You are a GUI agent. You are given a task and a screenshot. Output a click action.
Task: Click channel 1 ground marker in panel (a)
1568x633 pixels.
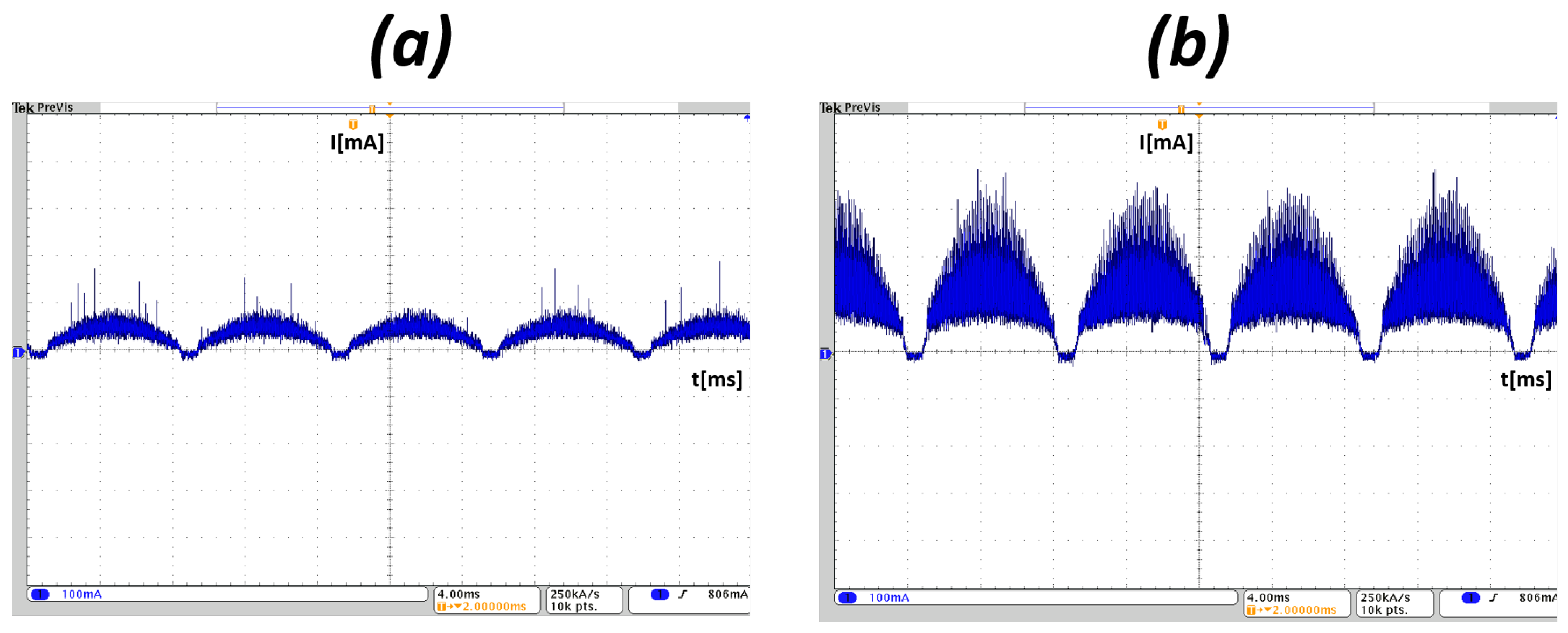pos(18,352)
